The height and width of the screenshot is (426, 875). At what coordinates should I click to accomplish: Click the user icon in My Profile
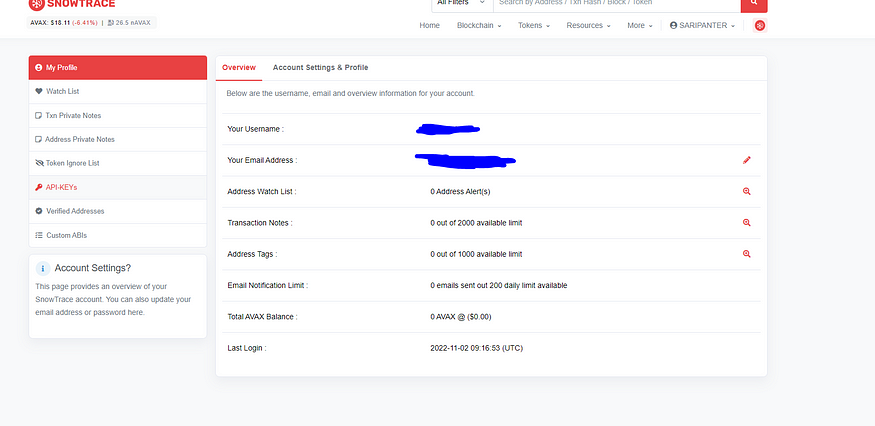coord(39,68)
